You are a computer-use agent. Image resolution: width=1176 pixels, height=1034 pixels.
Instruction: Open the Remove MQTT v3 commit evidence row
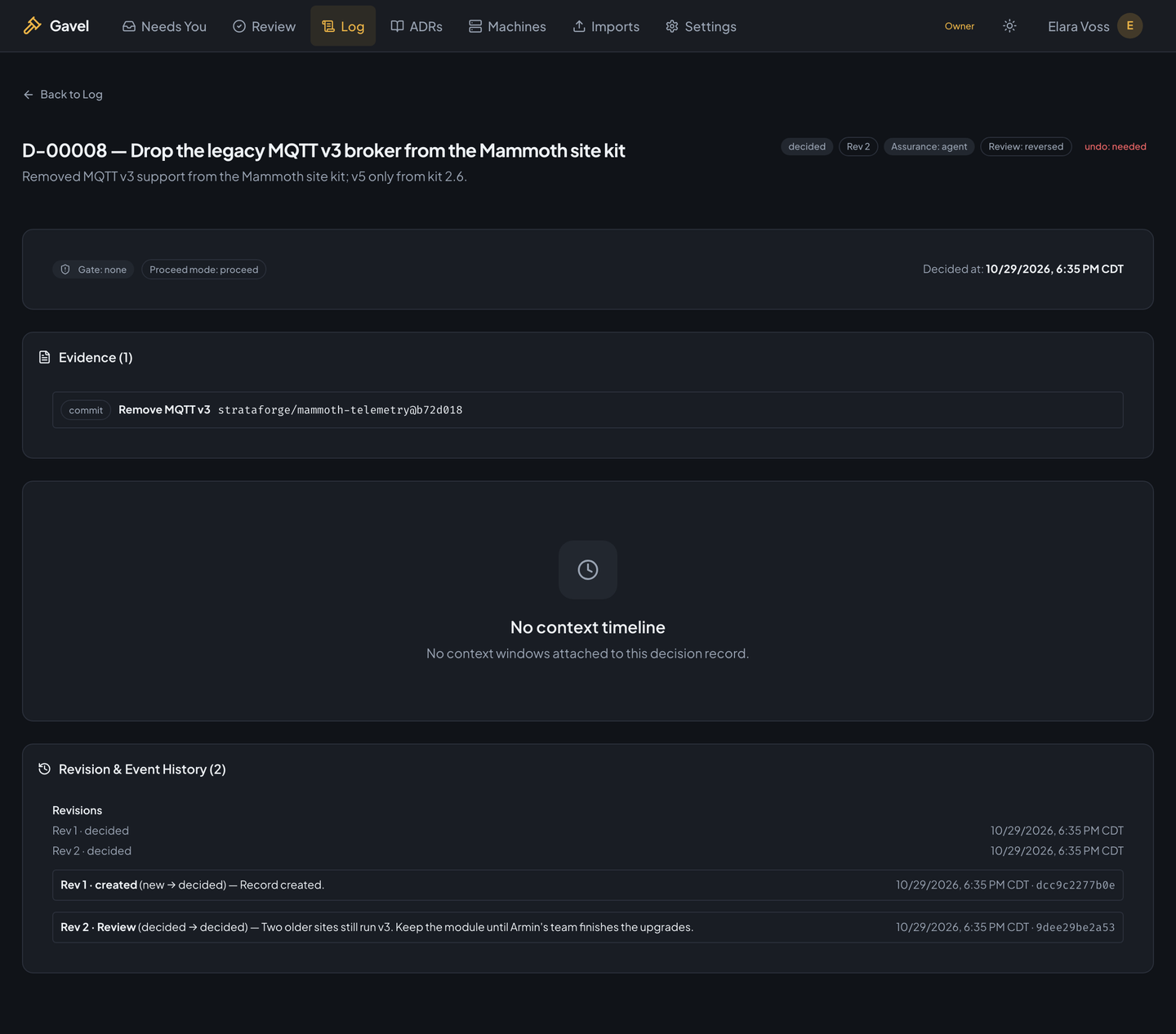click(588, 410)
